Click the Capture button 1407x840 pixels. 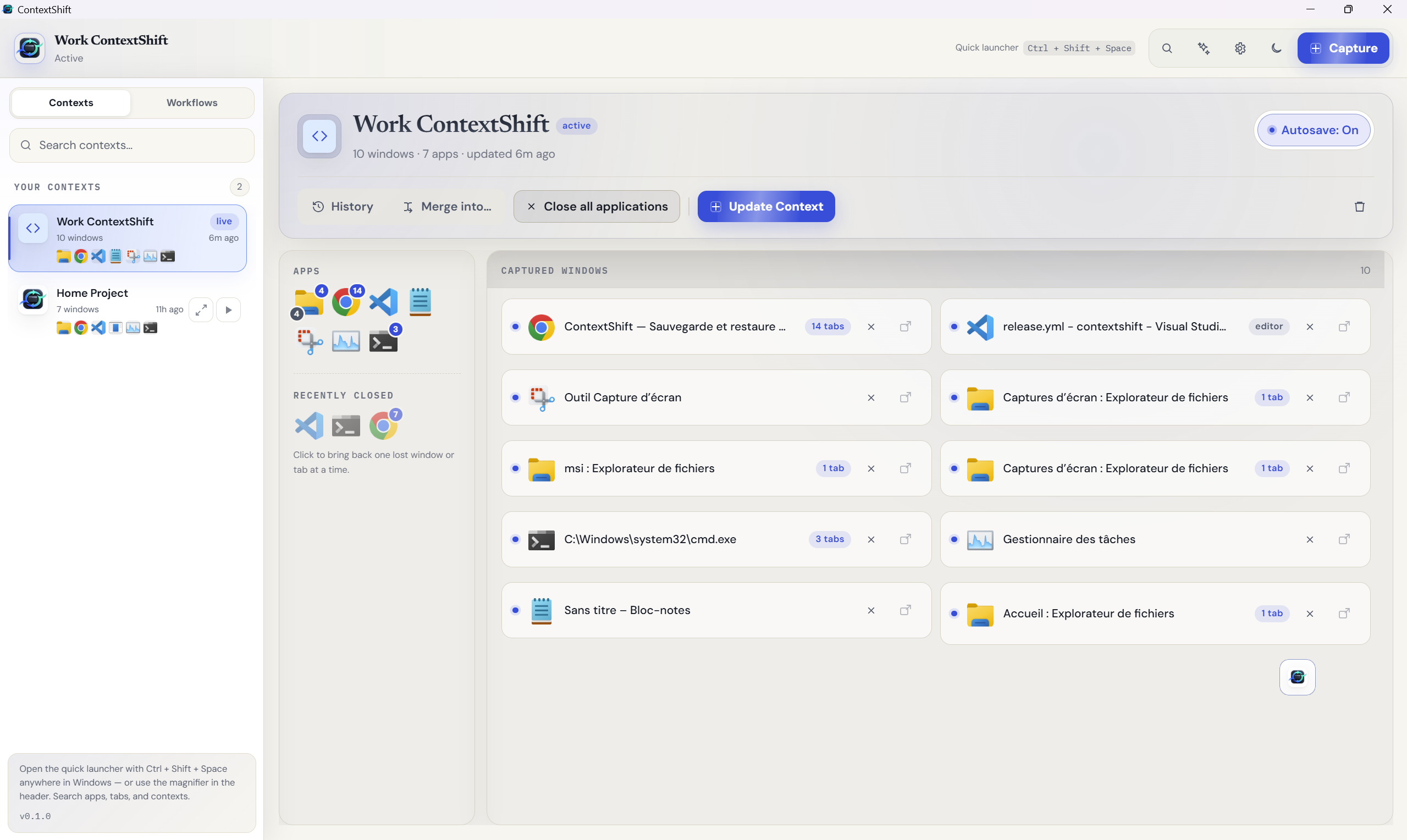pyautogui.click(x=1343, y=48)
